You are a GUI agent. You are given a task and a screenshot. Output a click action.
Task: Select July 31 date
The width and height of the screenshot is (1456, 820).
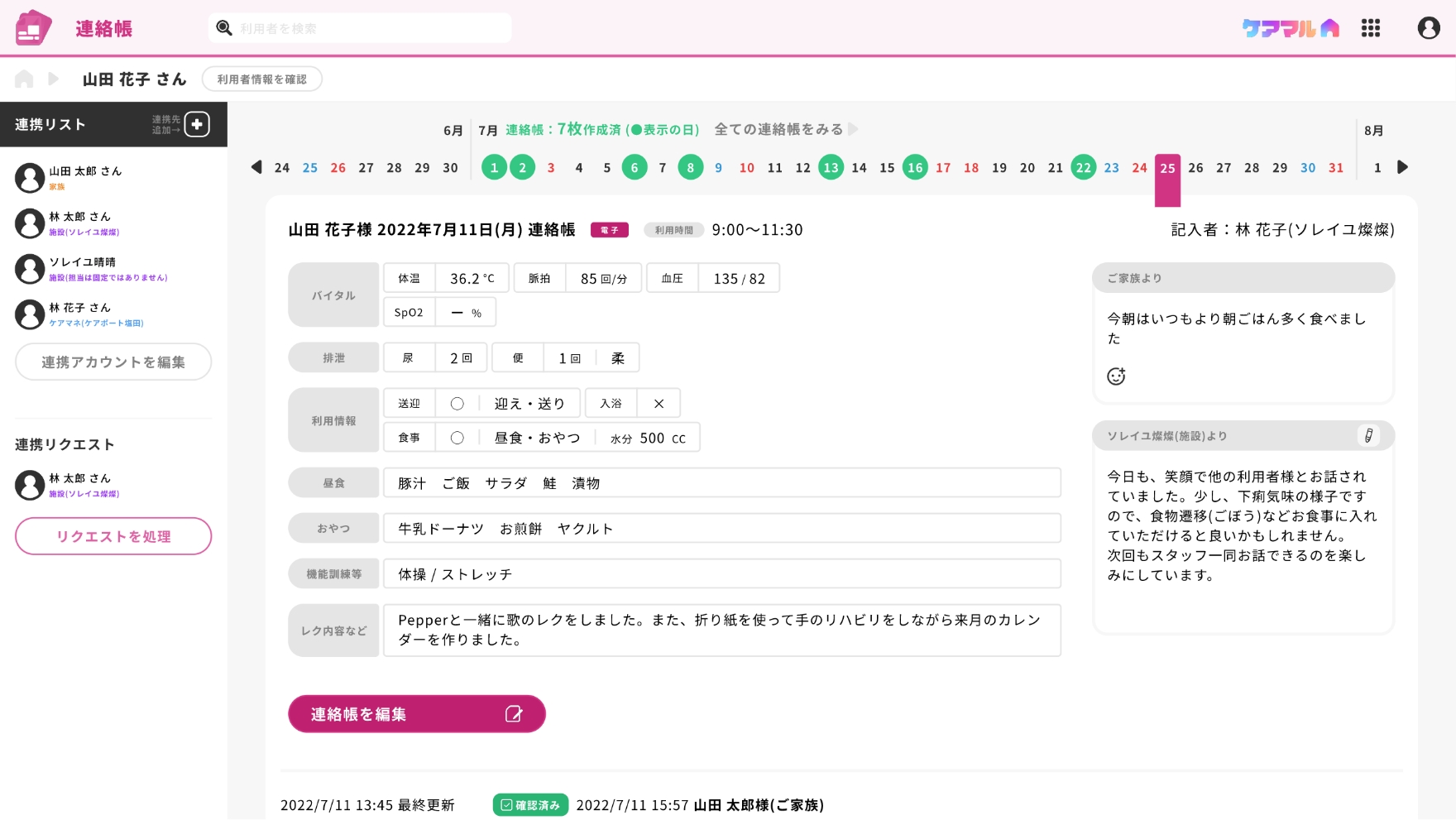[1336, 167]
